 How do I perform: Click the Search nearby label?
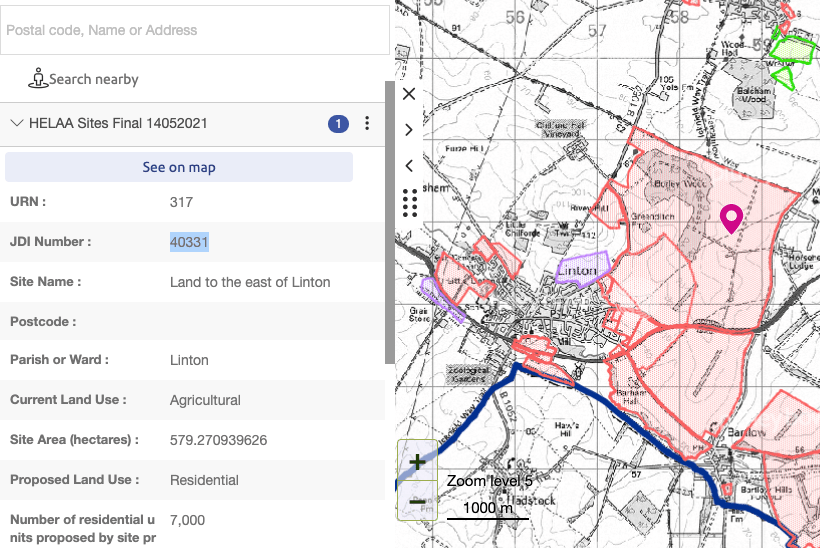[x=94, y=79]
